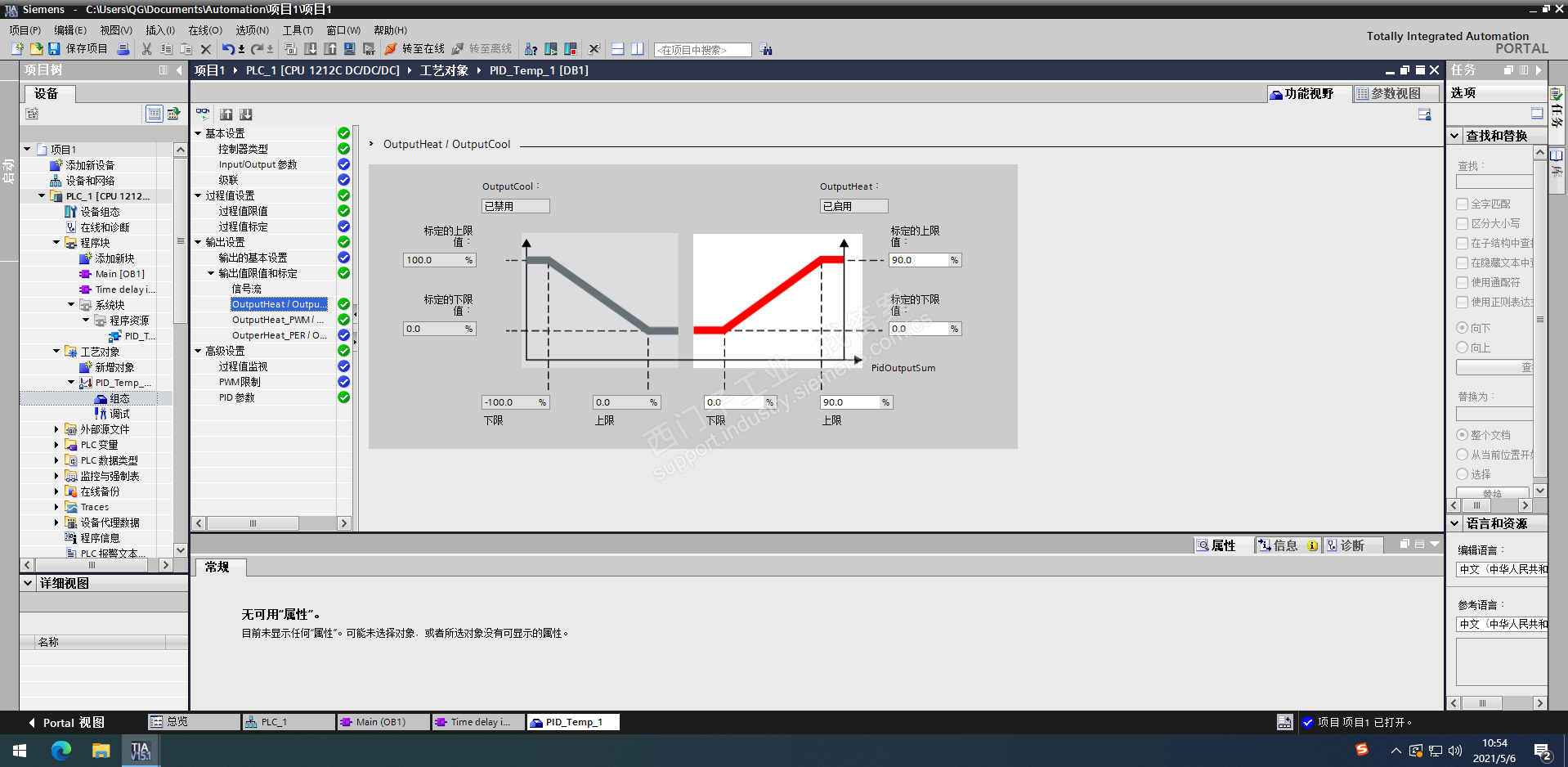The width and height of the screenshot is (1568, 767).
Task: Toggle the 在隐藏文本中查找 checkbox
Action: [x=1463, y=262]
